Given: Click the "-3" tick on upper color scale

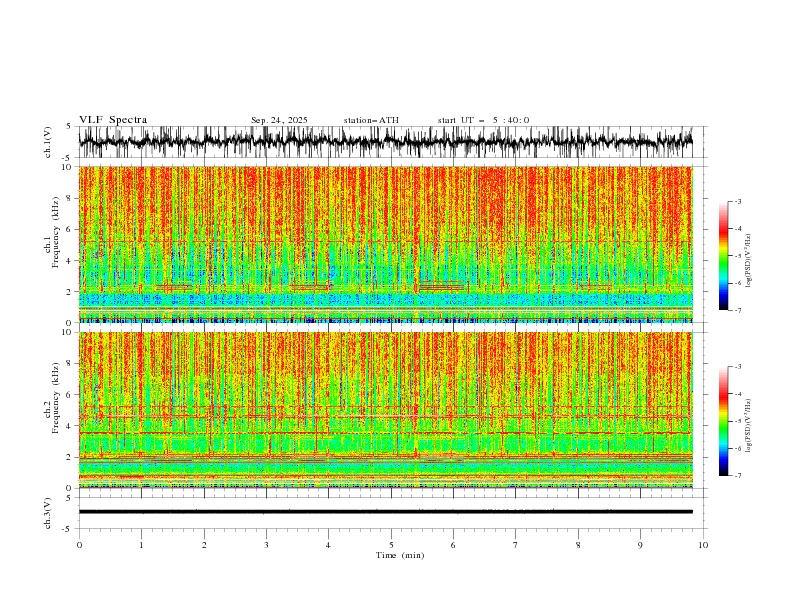Looking at the screenshot, I should (x=738, y=201).
